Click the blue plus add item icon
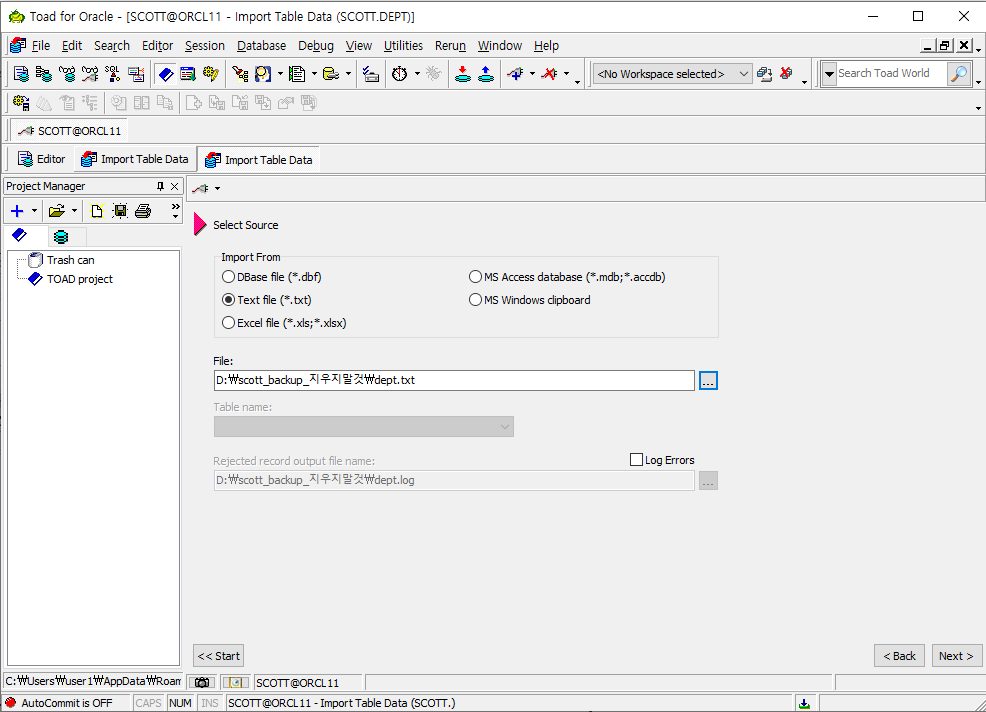The height and width of the screenshot is (712, 986). click(17, 211)
